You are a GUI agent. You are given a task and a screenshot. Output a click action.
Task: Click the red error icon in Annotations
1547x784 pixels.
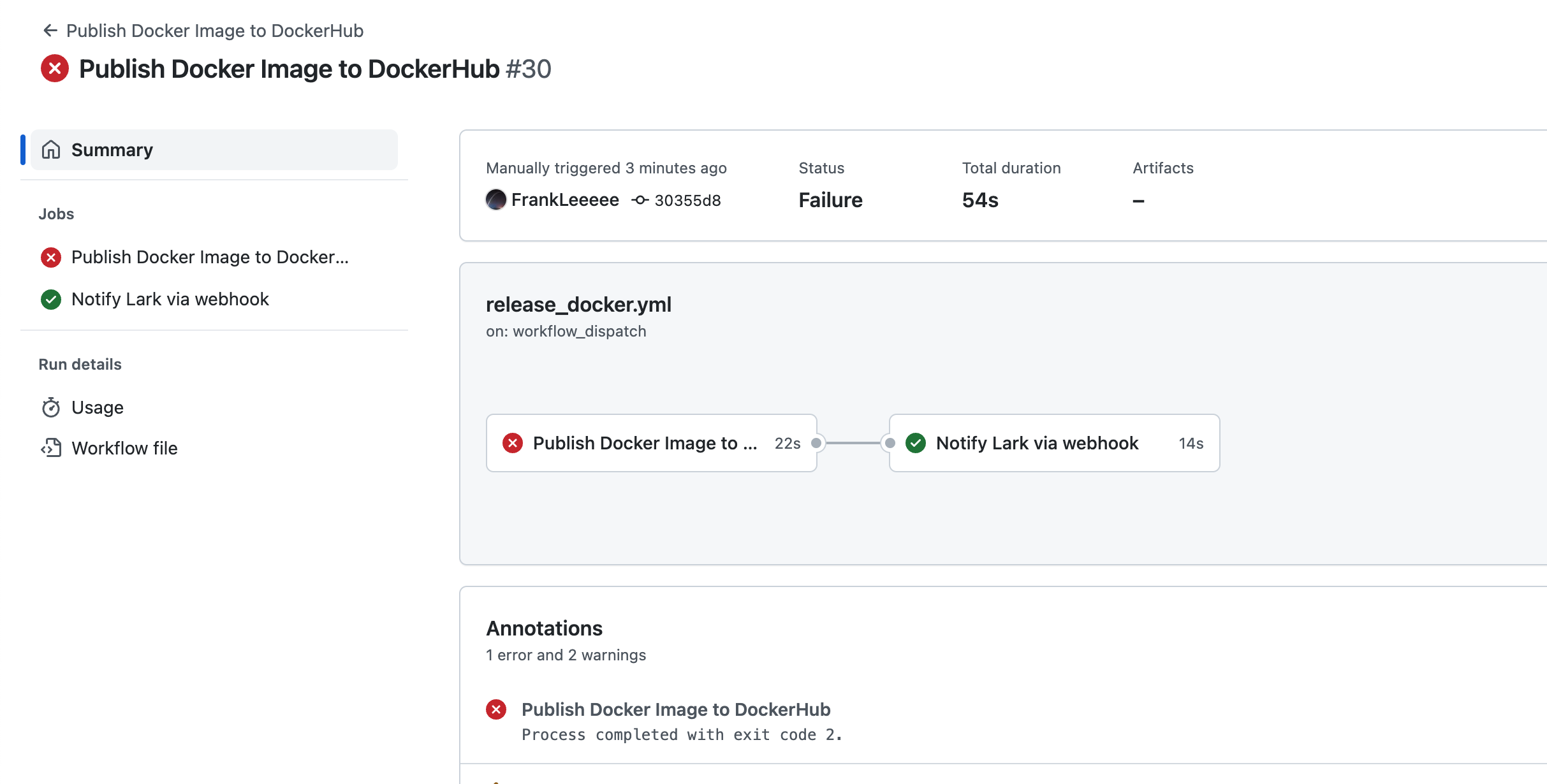(x=496, y=709)
